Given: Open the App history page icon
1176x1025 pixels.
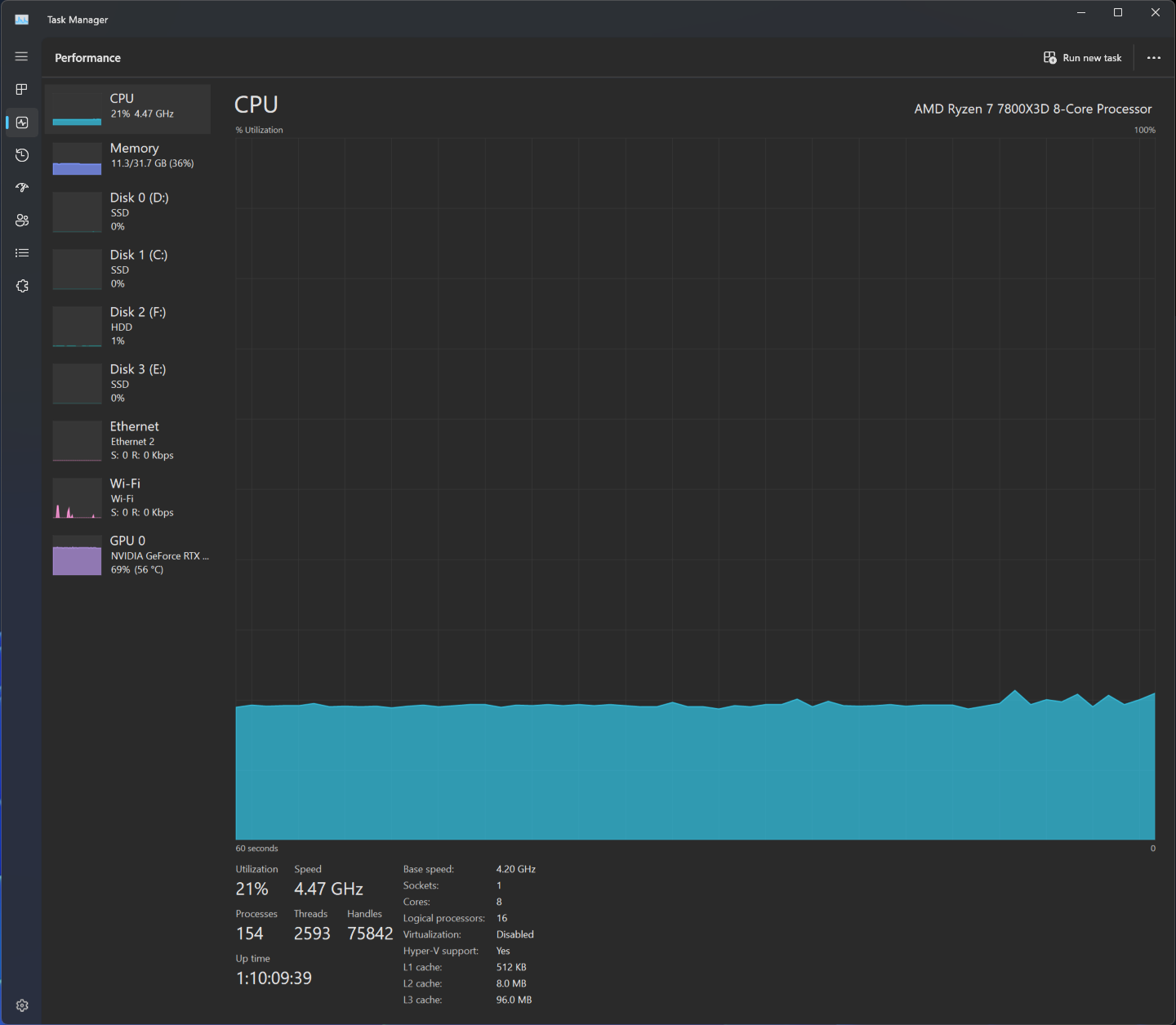Looking at the screenshot, I should pyautogui.click(x=22, y=155).
